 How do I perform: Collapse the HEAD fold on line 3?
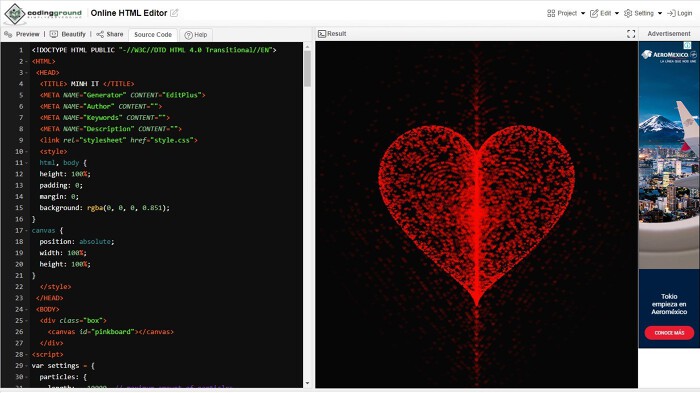[26, 72]
